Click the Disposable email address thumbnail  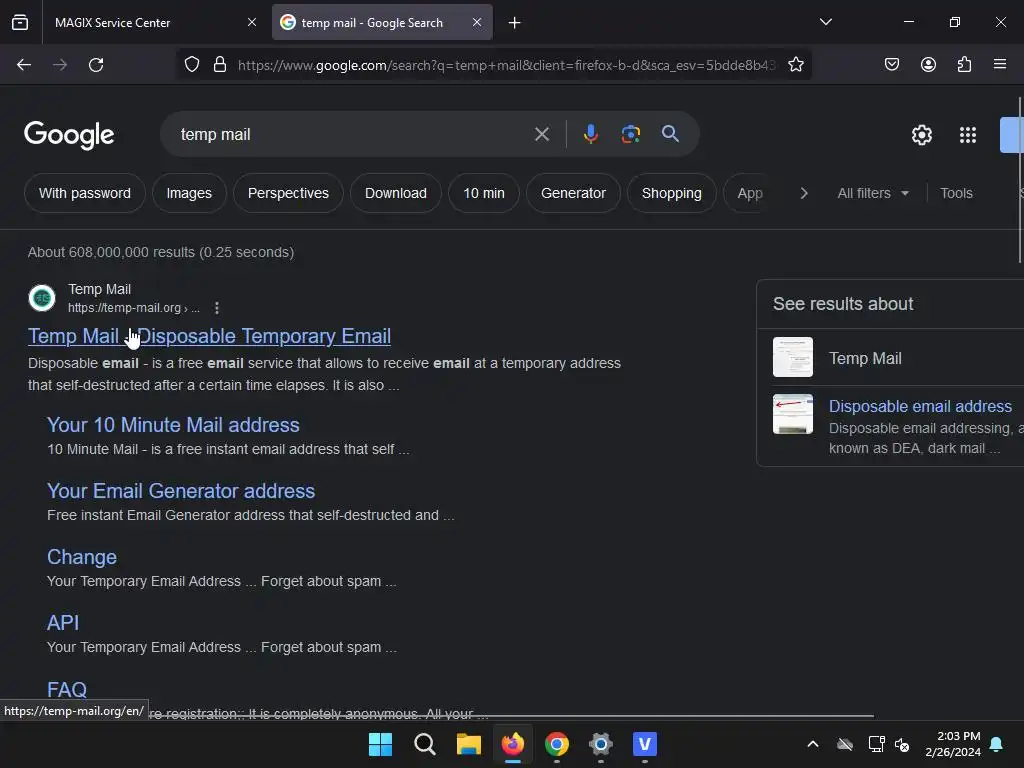point(793,414)
